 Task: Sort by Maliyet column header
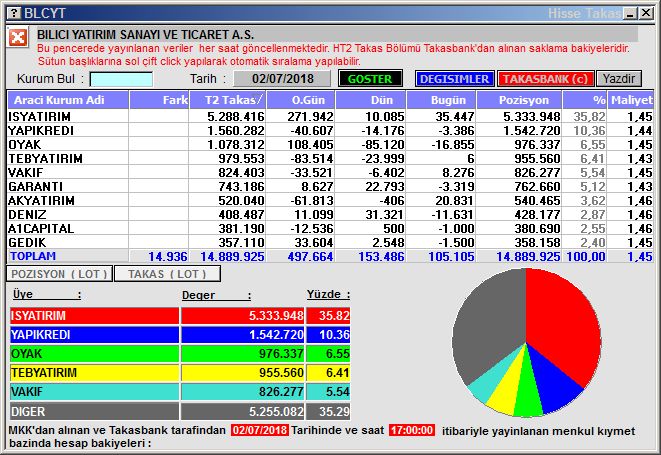(x=631, y=100)
